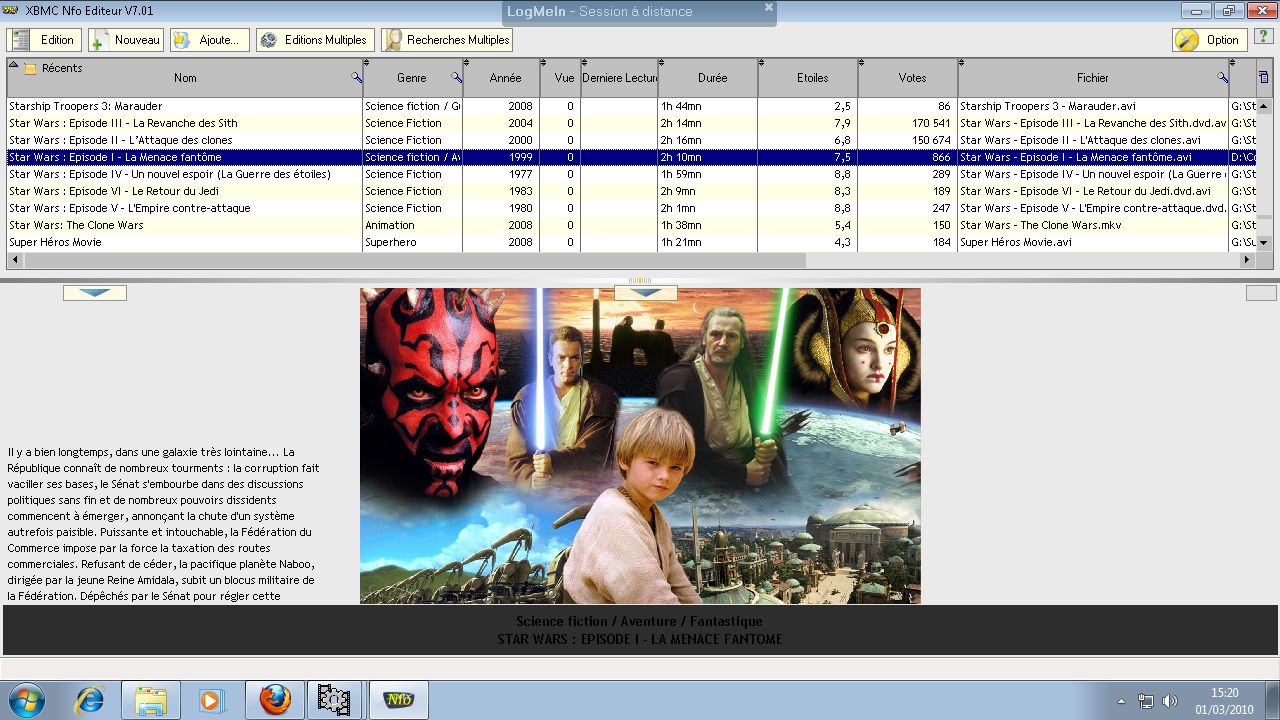This screenshot has width=1280, height=720.
Task: Click the green help question mark icon
Action: [x=1262, y=37]
